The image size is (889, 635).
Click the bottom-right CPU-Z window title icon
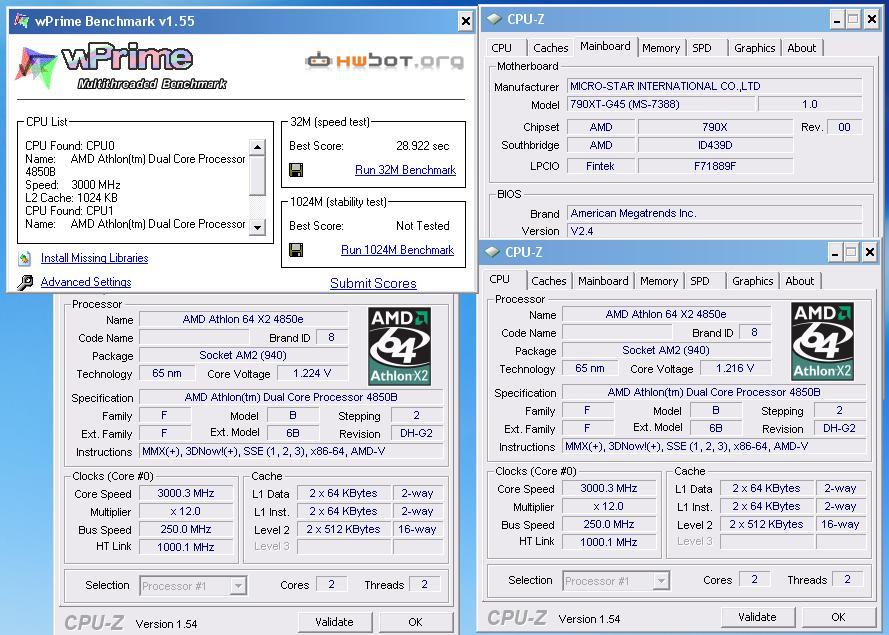pos(492,252)
